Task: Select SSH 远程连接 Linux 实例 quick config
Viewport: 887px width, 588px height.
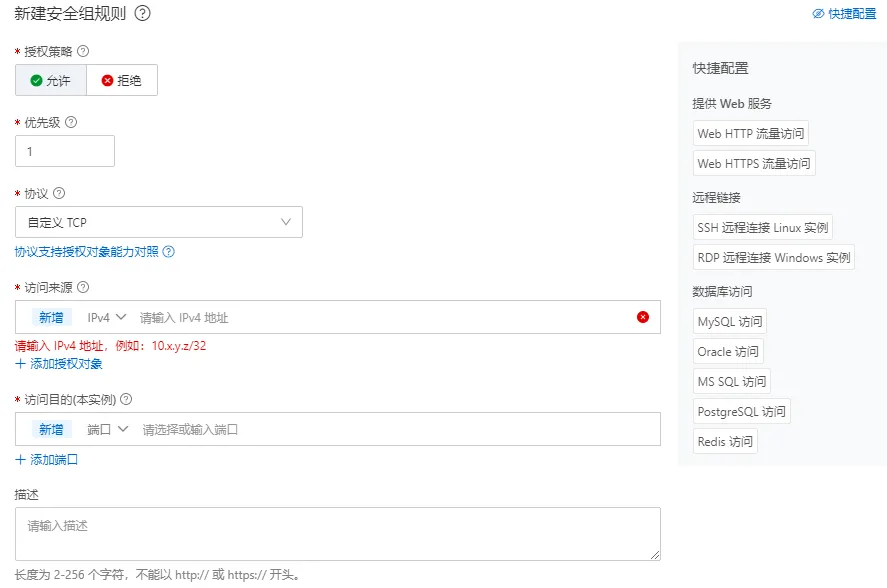Action: pyautogui.click(x=764, y=227)
